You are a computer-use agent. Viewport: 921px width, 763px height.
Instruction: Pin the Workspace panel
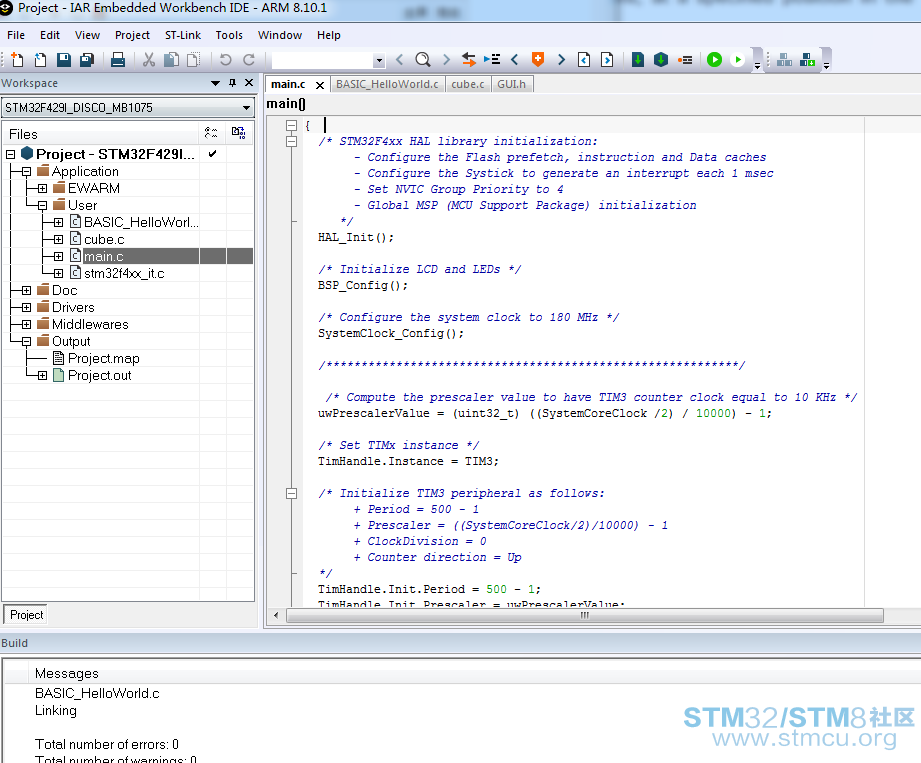(233, 83)
